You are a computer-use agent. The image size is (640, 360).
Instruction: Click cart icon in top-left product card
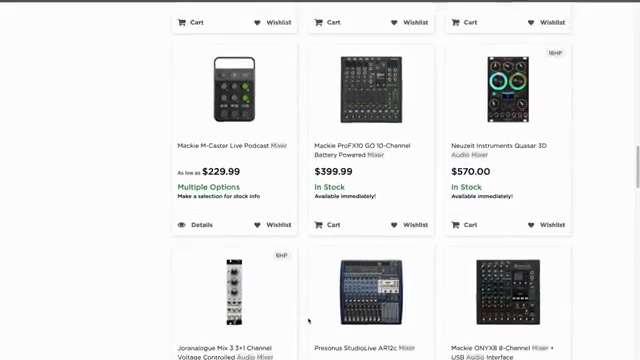point(182,22)
